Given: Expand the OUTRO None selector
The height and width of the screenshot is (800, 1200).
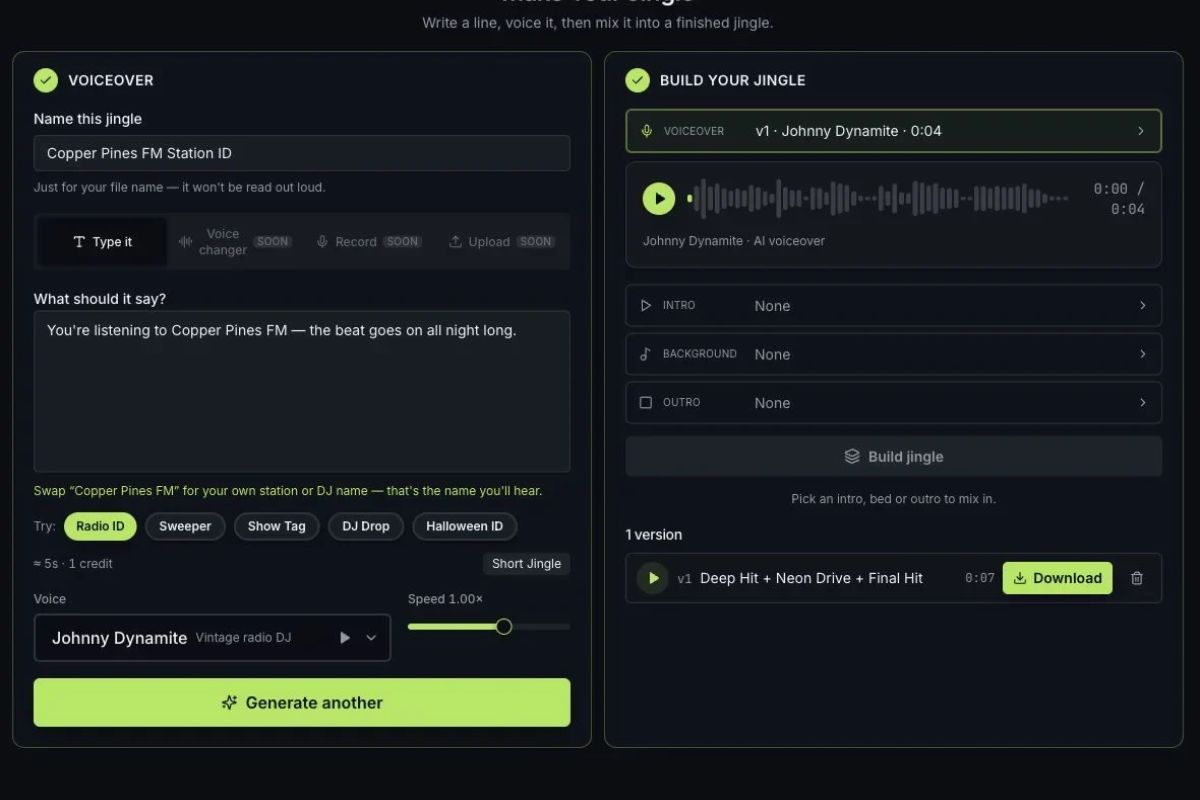Looking at the screenshot, I should [894, 403].
